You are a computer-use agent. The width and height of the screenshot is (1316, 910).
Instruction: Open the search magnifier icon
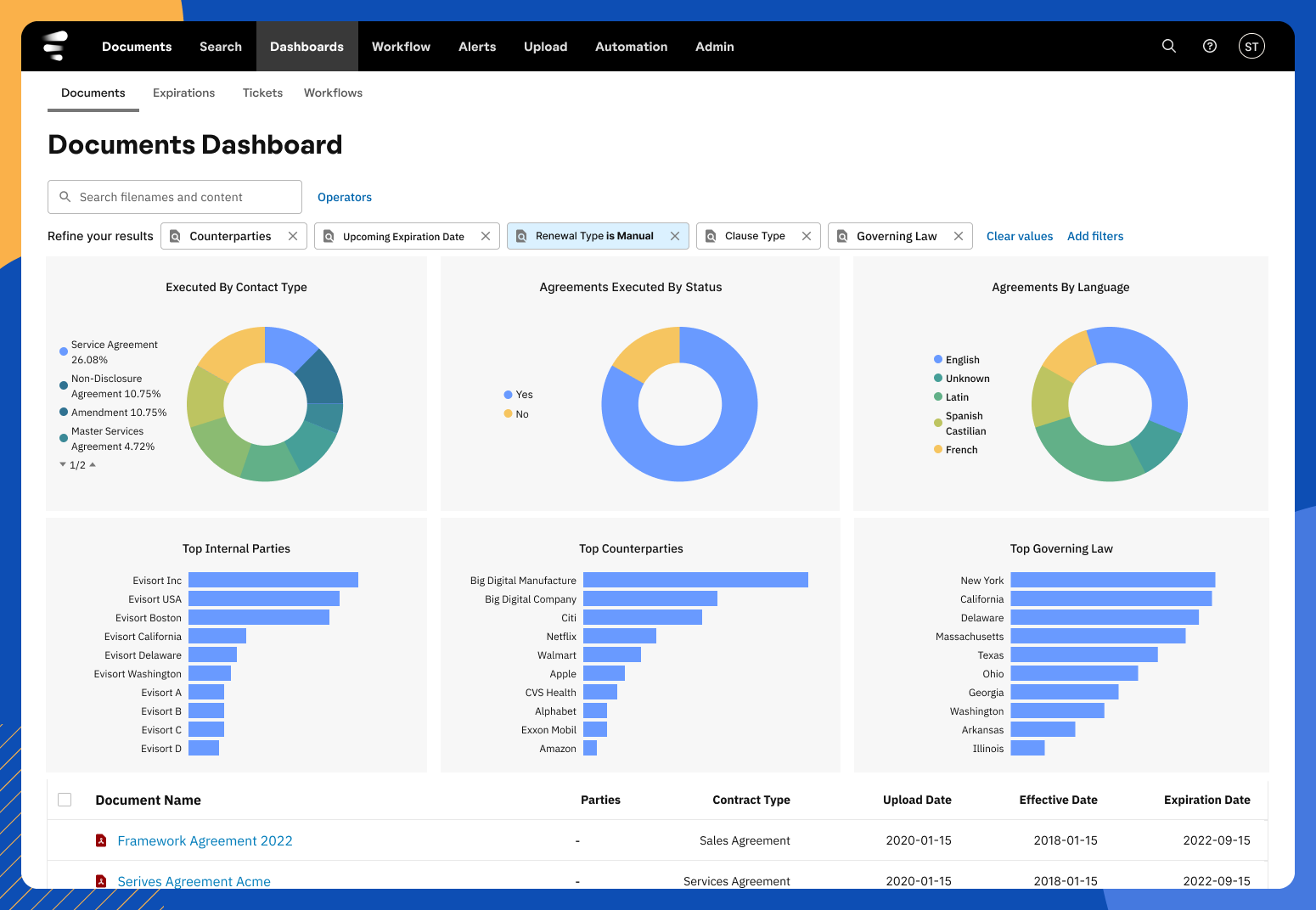1168,46
